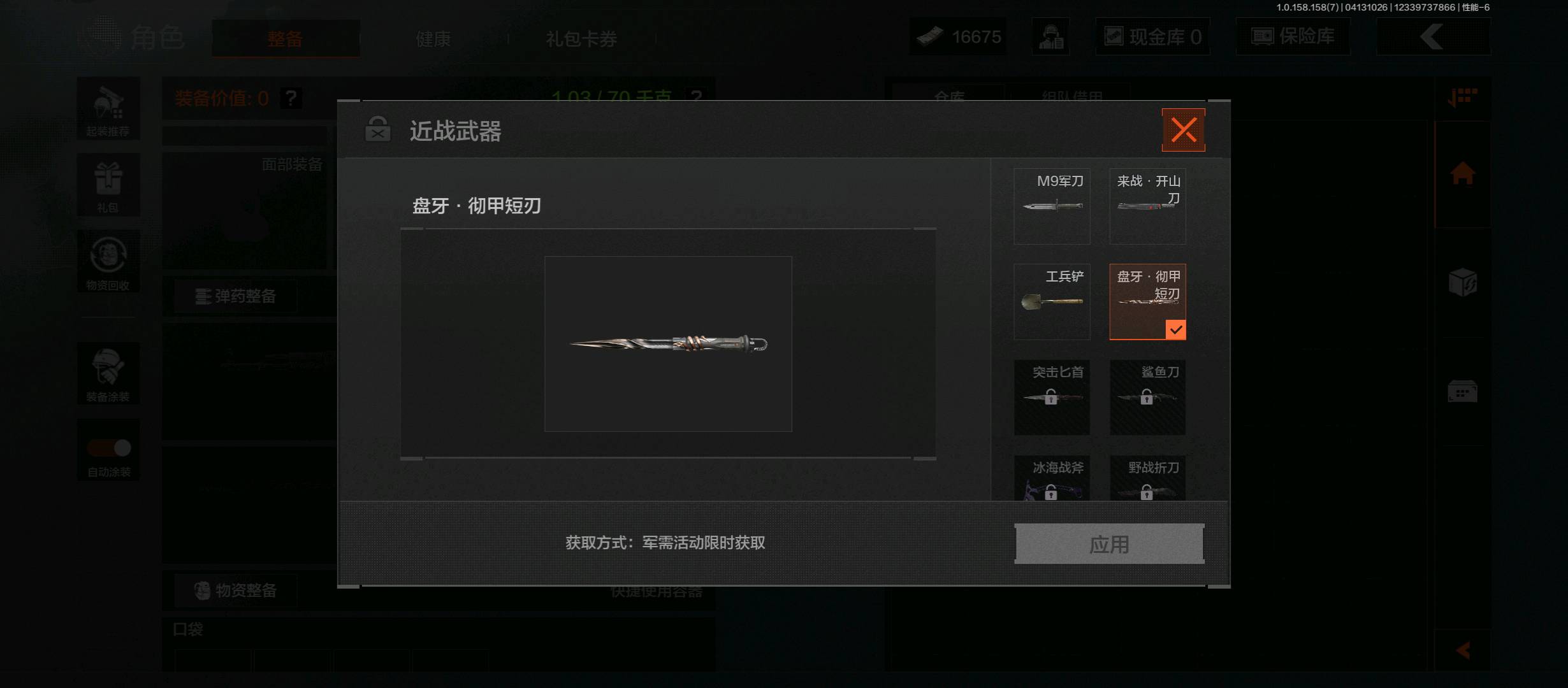This screenshot has width=1568, height=688.
Task: Switch to the 健康 tab
Action: (433, 39)
